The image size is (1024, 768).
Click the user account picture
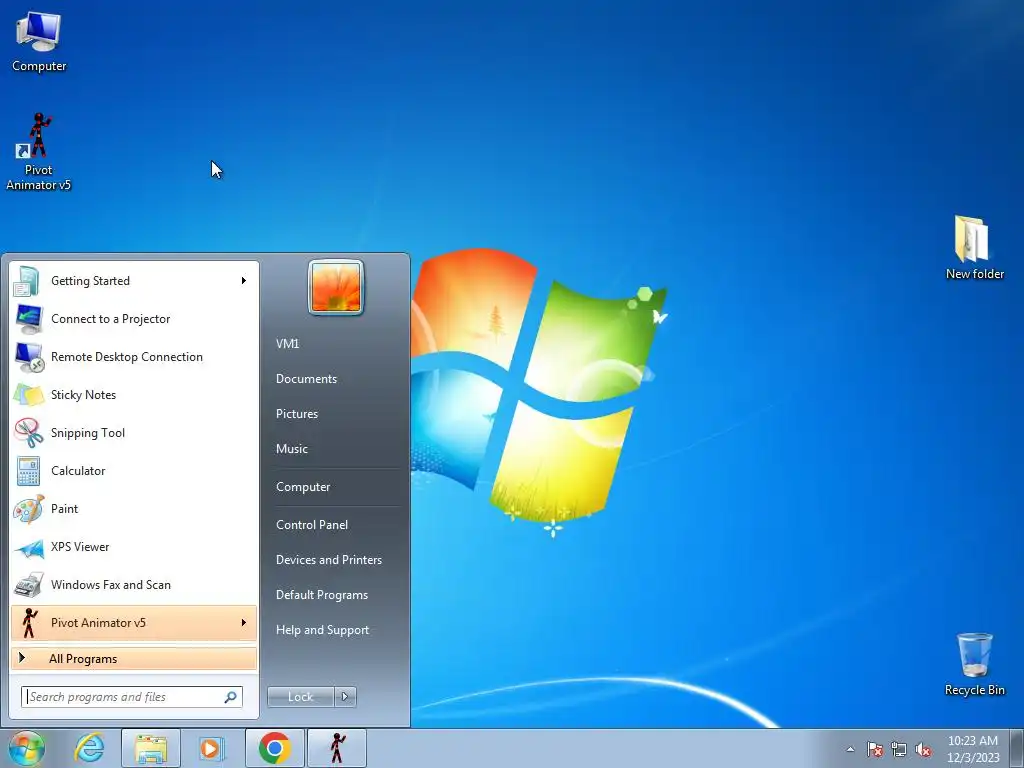coord(336,288)
